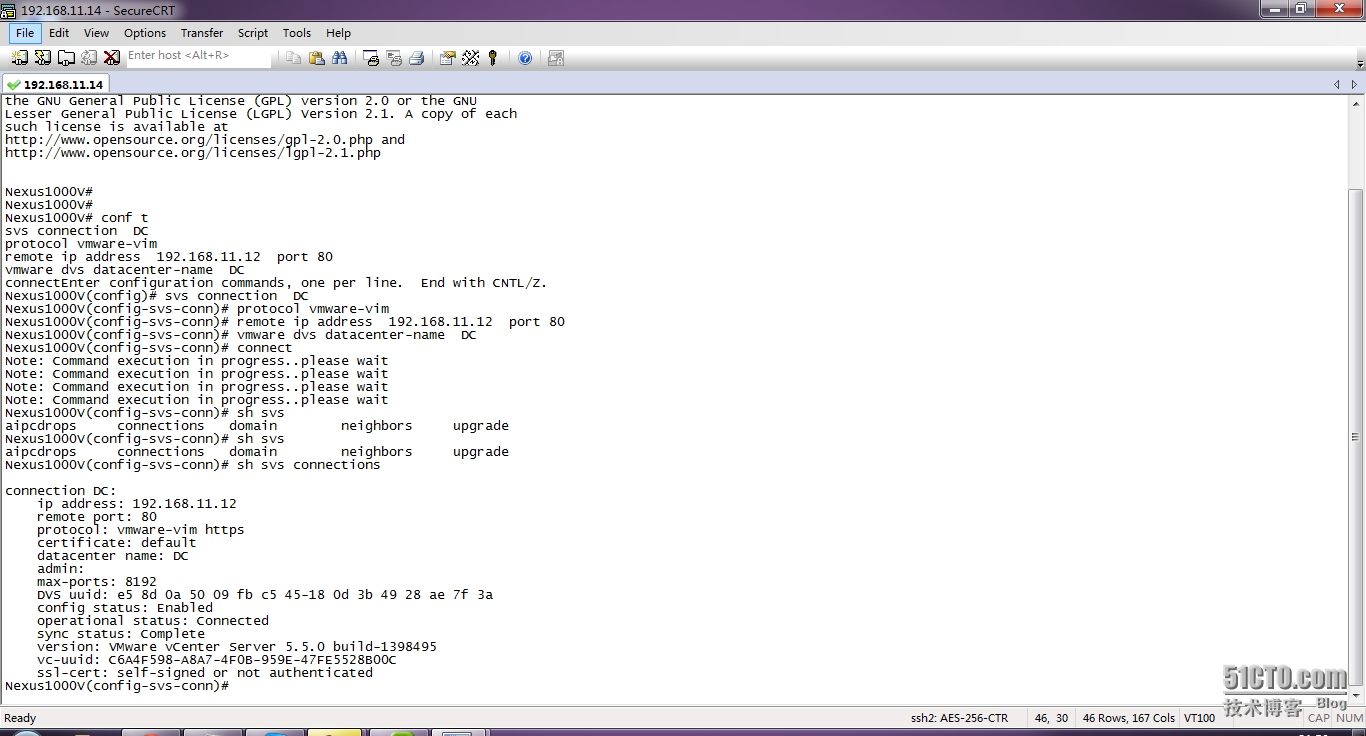
Task: Click the Paste clipboard icon
Action: [x=317, y=58]
